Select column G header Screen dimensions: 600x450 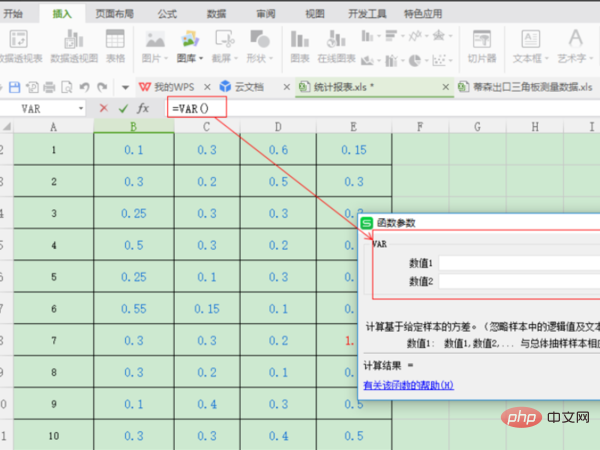(478, 126)
